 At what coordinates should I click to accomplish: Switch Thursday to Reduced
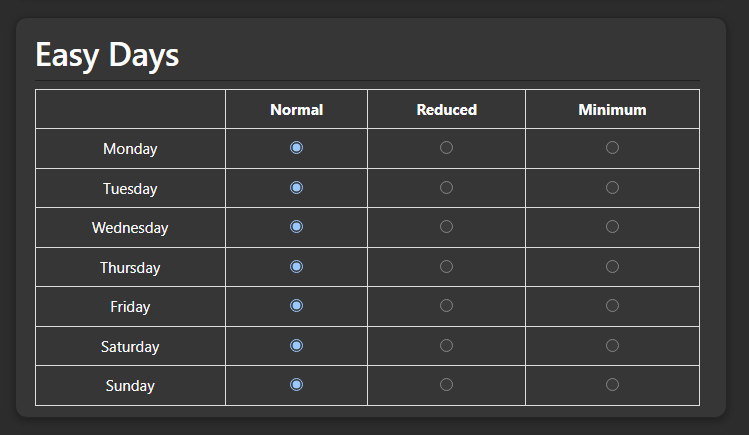[x=446, y=266]
